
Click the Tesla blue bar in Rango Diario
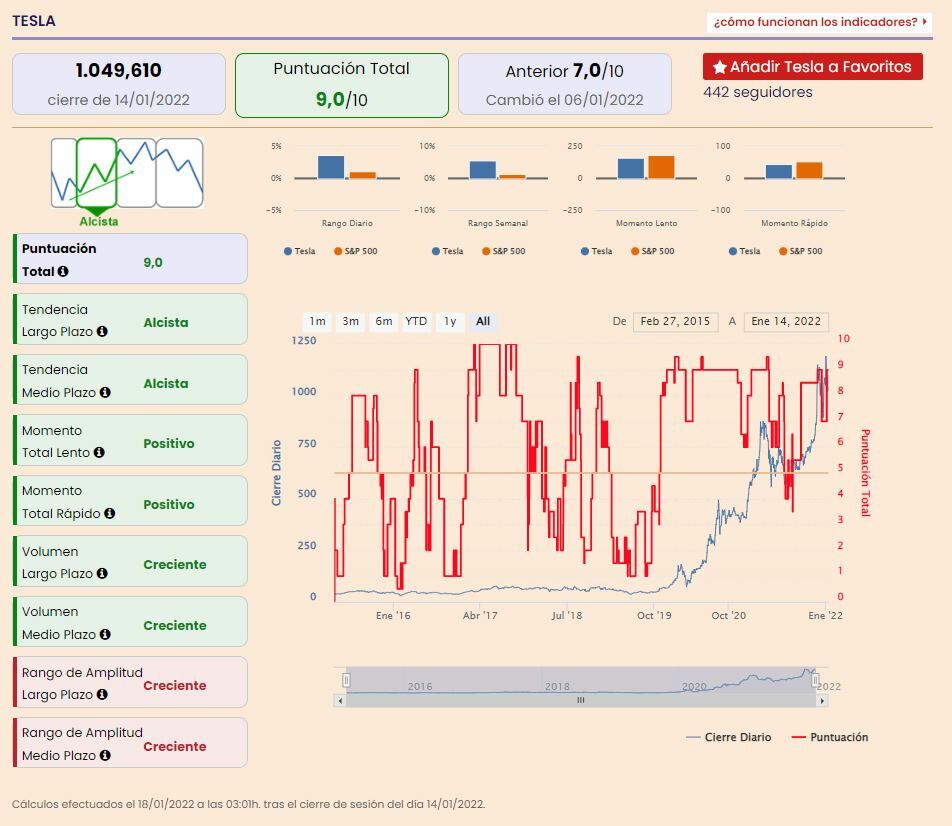click(x=331, y=167)
